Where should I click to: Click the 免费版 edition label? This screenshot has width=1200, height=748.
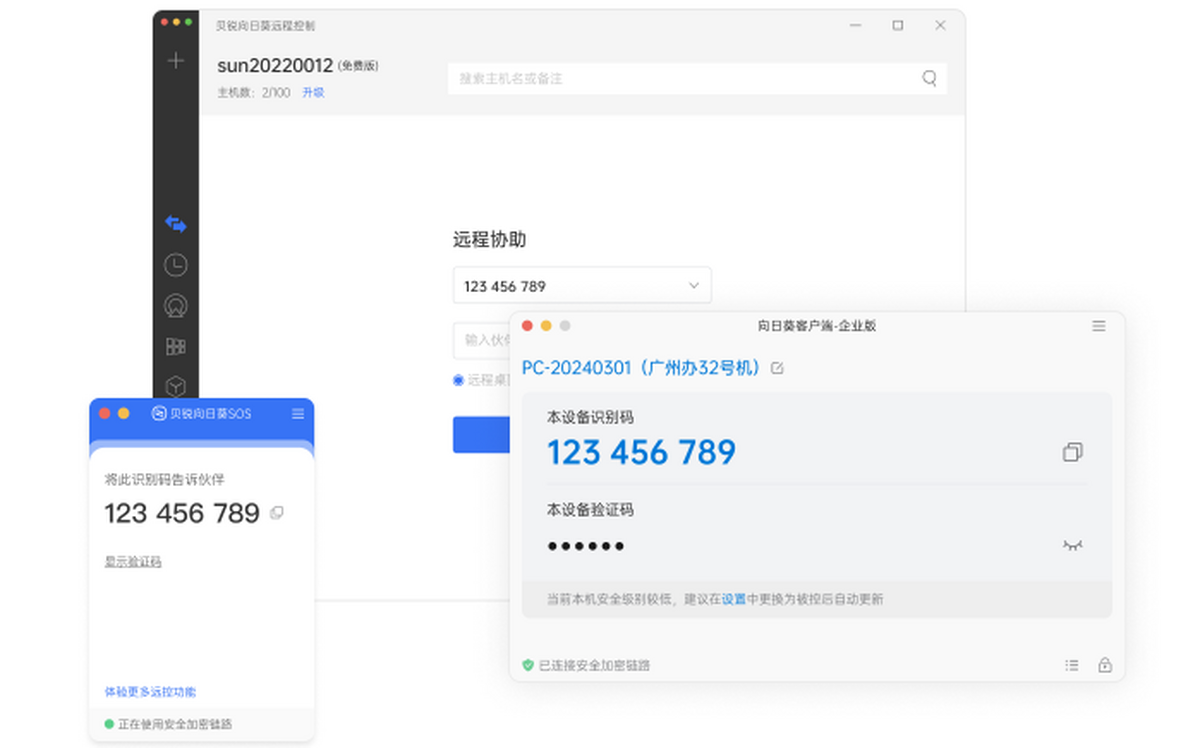tap(358, 67)
